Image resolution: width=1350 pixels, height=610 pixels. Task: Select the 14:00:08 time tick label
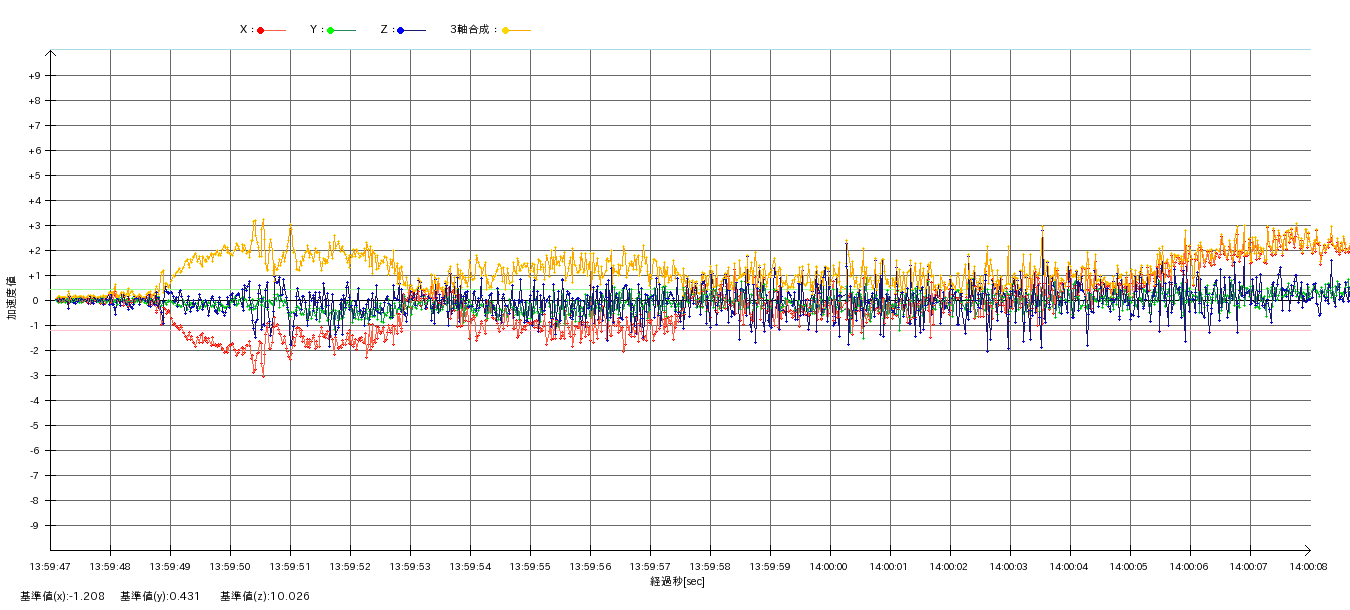1309,566
